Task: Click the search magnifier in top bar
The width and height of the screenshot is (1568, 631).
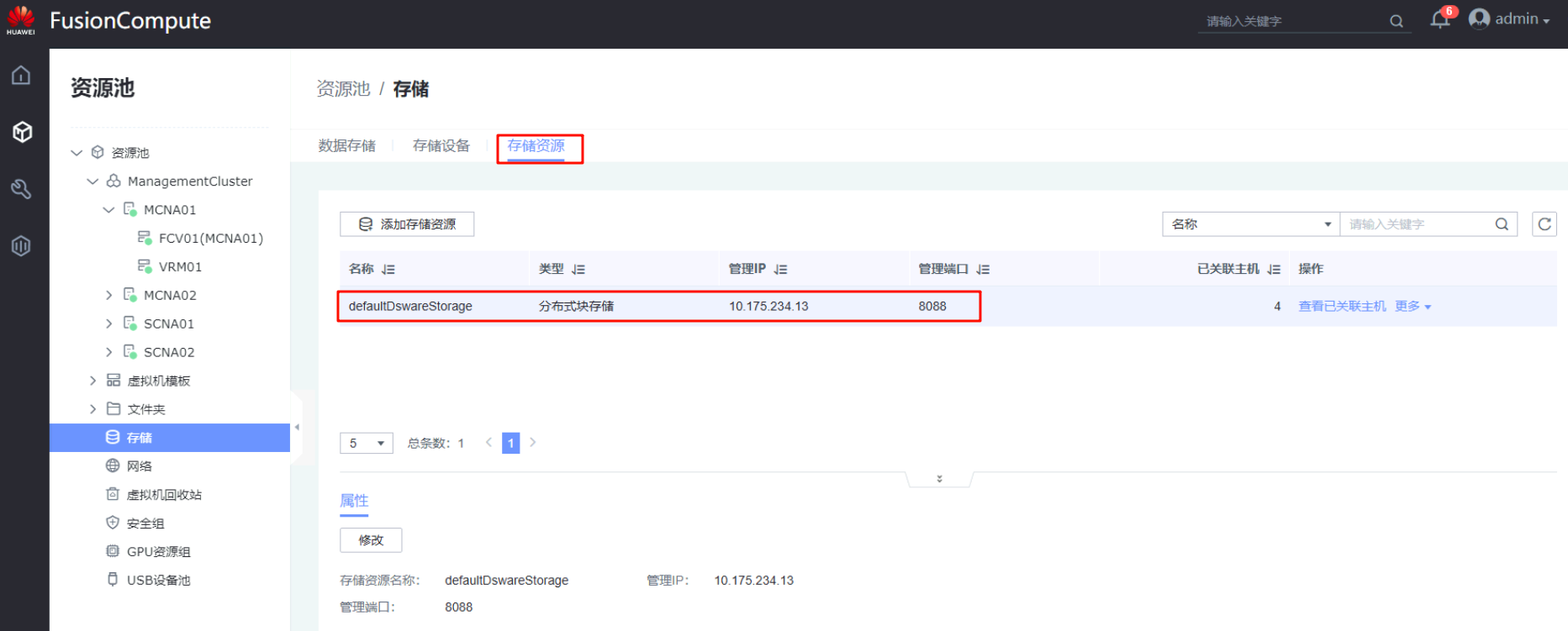Action: click(1396, 21)
